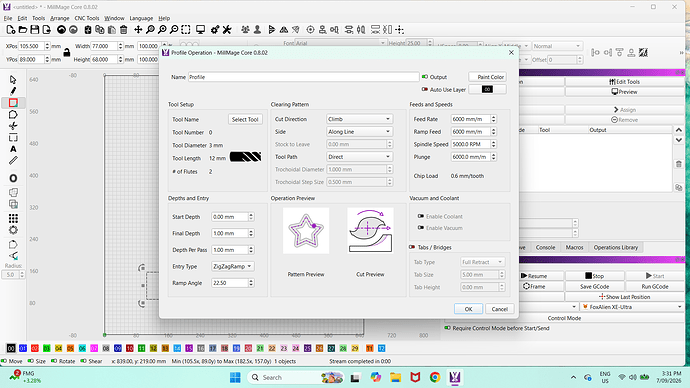Click the Spindle Speed stepper arrows
This screenshot has width=690, height=388.
point(493,144)
